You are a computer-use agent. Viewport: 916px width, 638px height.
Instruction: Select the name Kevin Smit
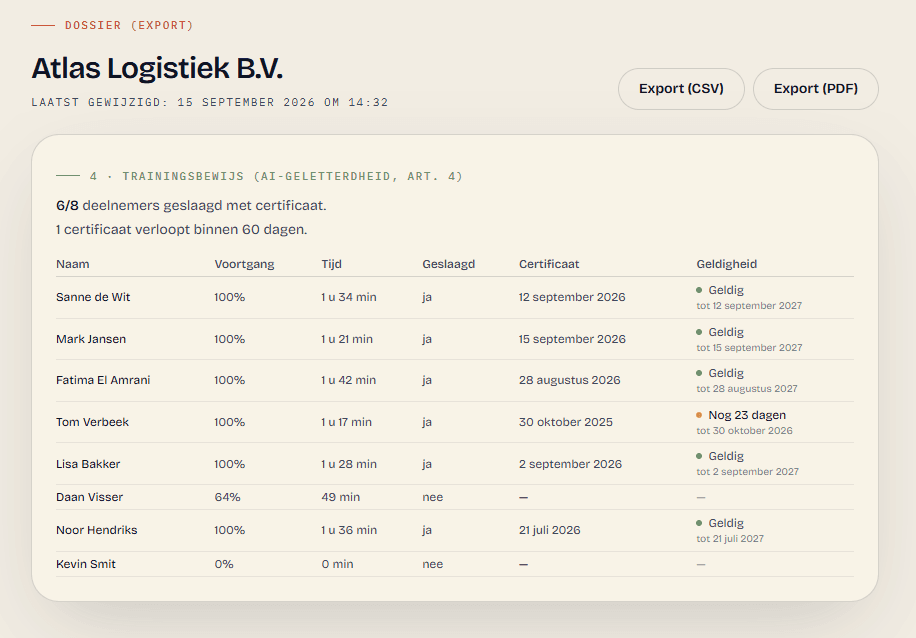(86, 564)
